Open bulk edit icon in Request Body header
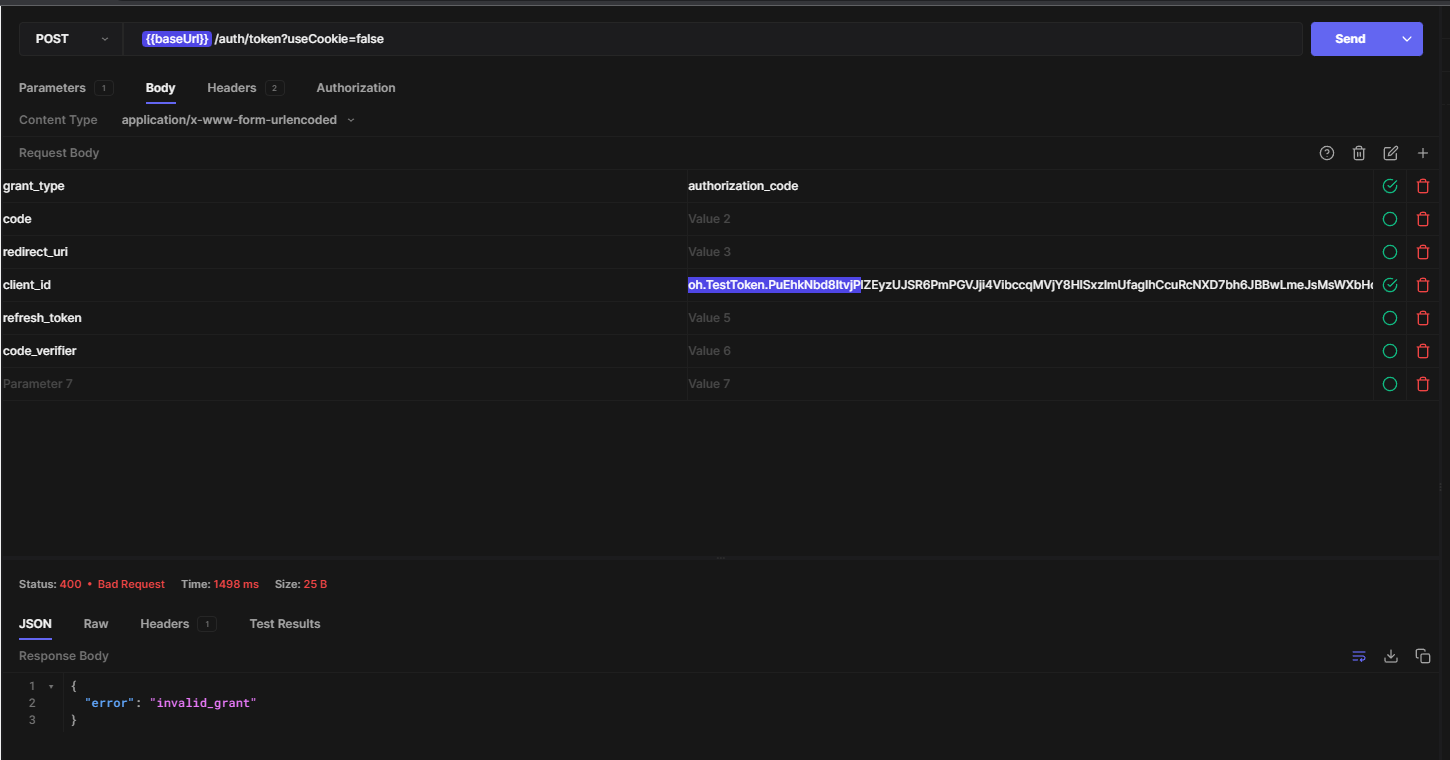 click(1391, 153)
